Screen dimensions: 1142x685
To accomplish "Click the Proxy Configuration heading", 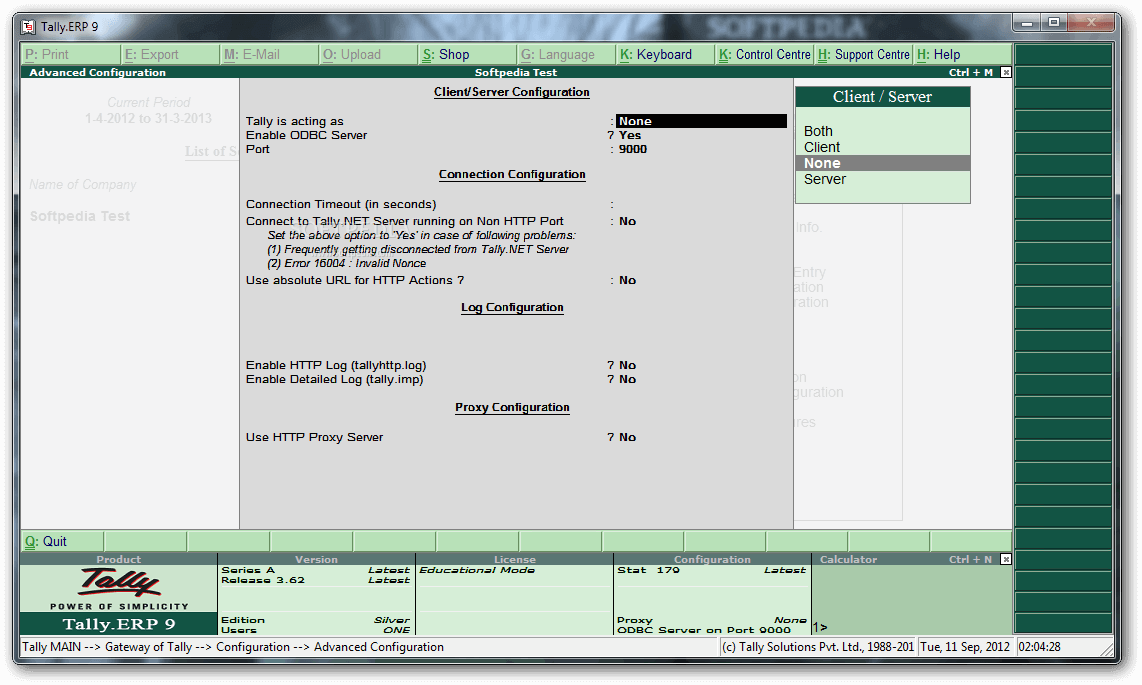I will (x=512, y=408).
